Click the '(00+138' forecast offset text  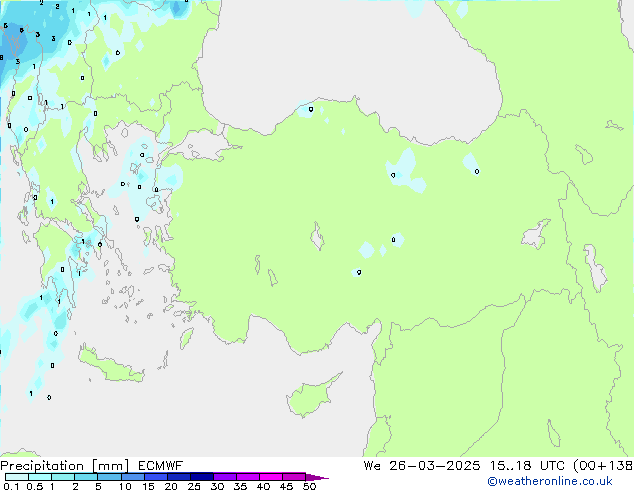coord(603,466)
